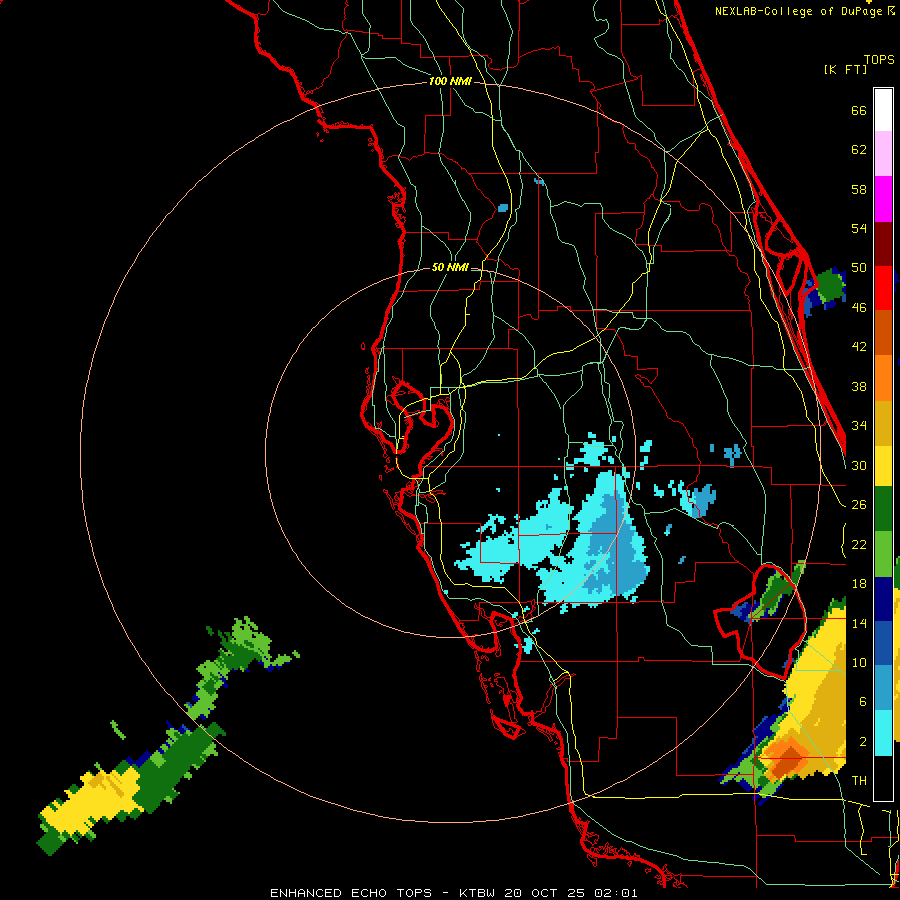Screen dimensions: 900x900
Task: Click the light pink legend swatch
Action: point(883,154)
